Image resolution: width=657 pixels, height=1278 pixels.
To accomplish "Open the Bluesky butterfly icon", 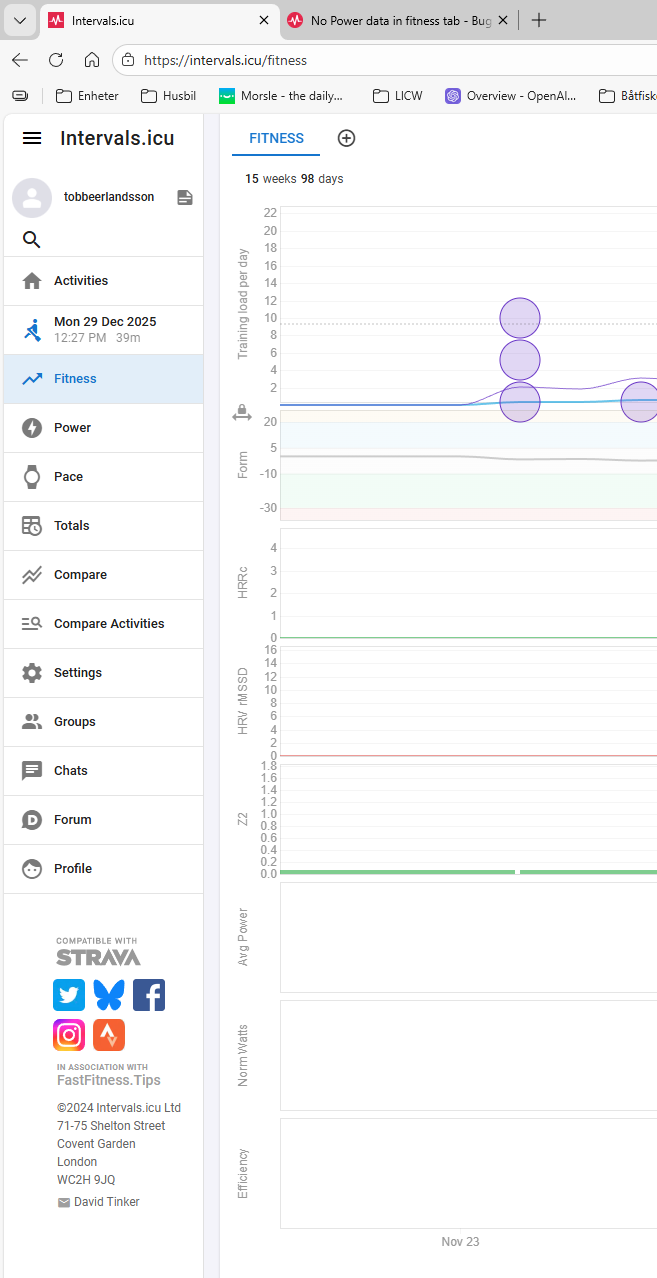I will pyautogui.click(x=109, y=995).
